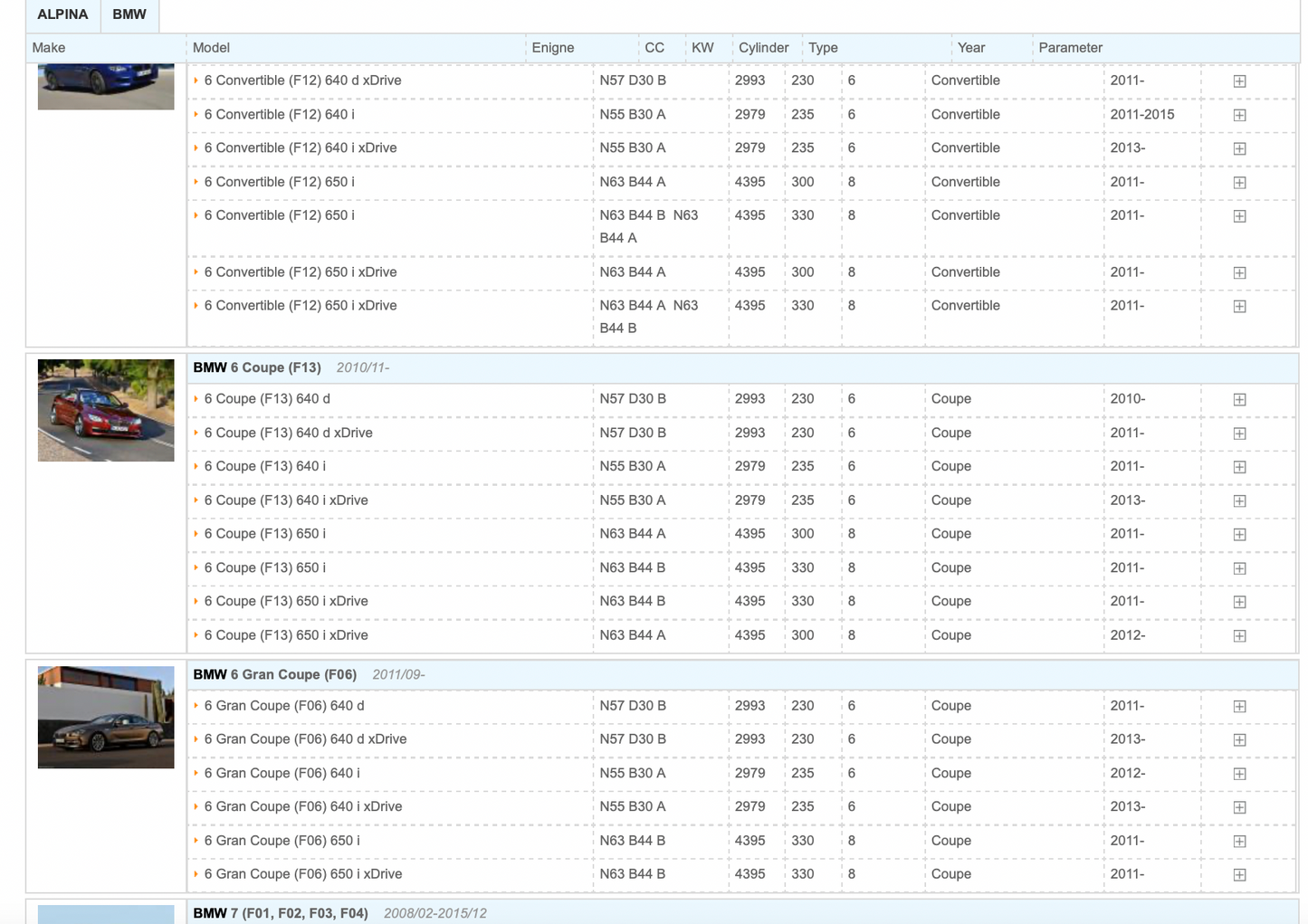The height and width of the screenshot is (924, 1308).
Task: Switch to the ALPINA tab
Action: click(x=62, y=15)
